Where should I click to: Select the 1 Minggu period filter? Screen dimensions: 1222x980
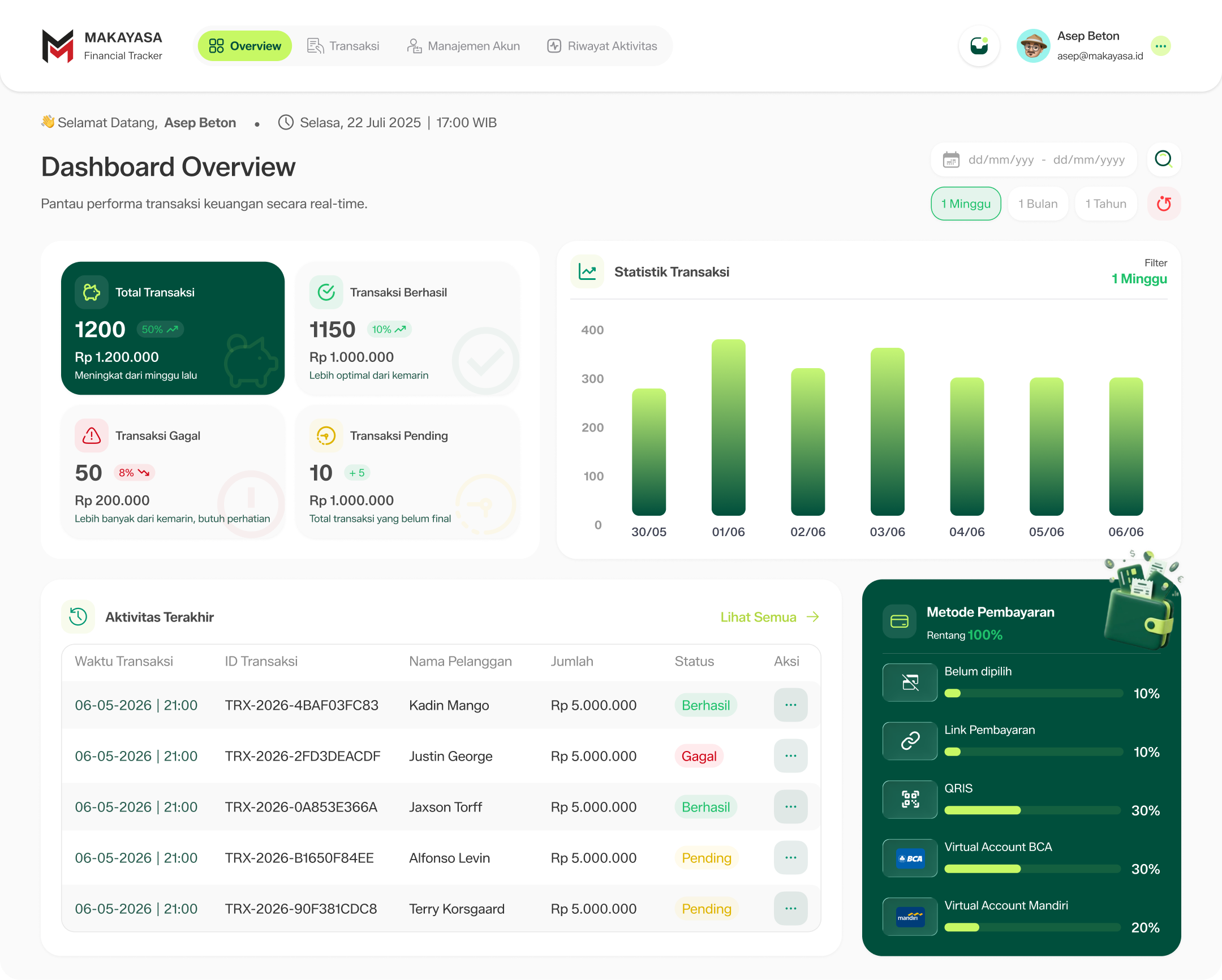point(966,204)
